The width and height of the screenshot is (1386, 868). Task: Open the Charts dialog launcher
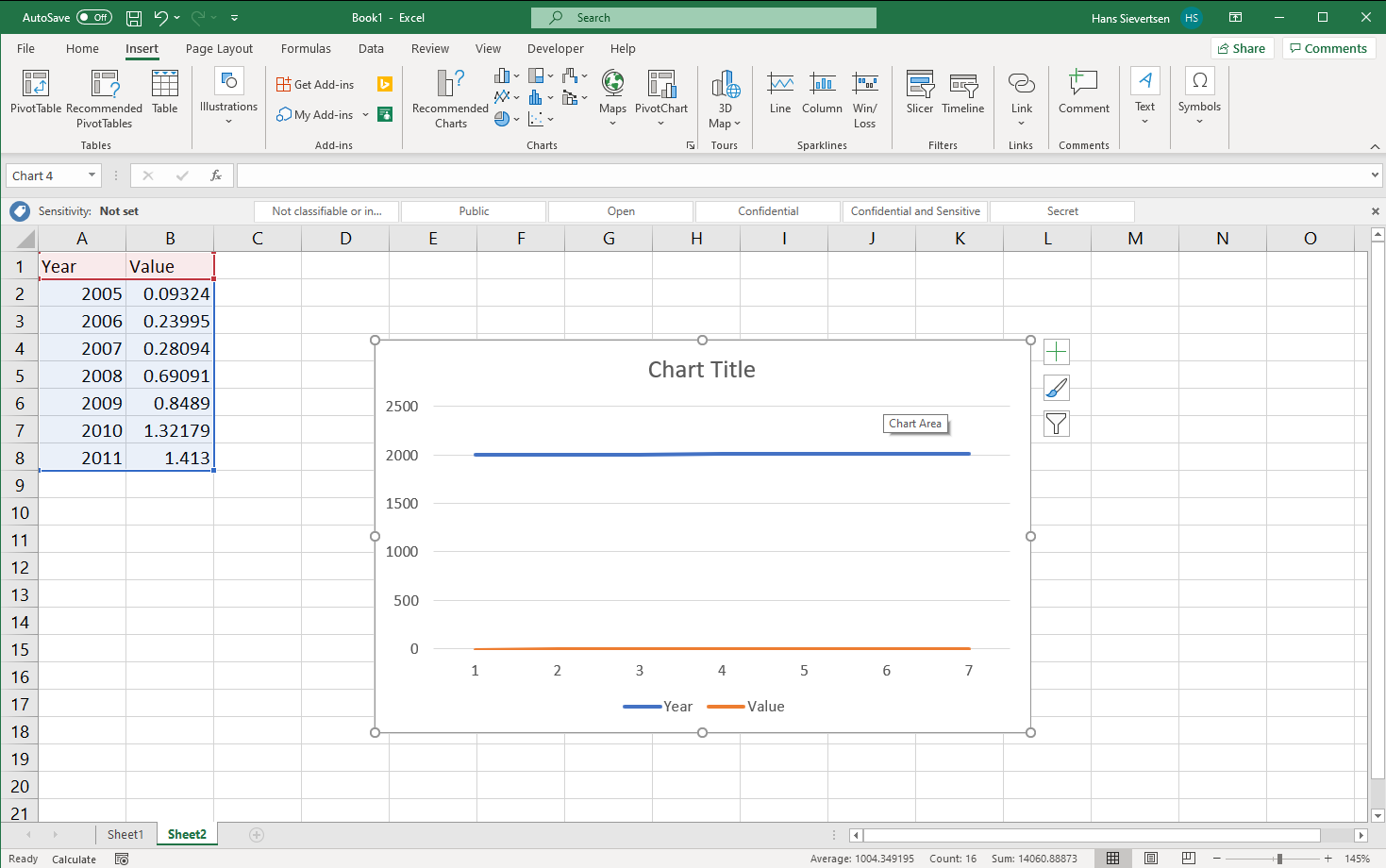click(x=691, y=145)
